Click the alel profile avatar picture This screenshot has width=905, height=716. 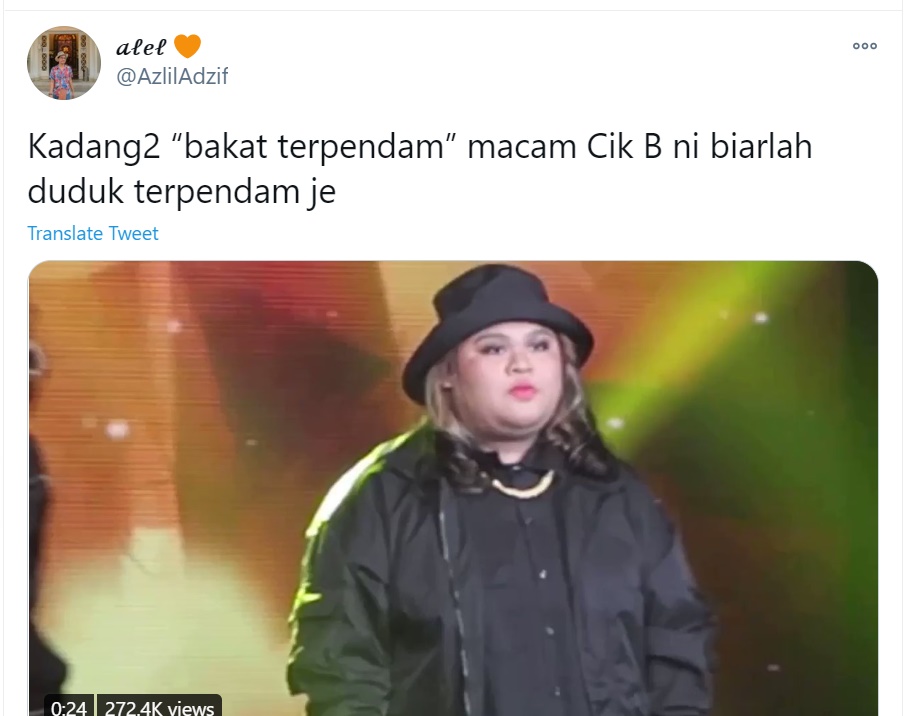point(63,63)
